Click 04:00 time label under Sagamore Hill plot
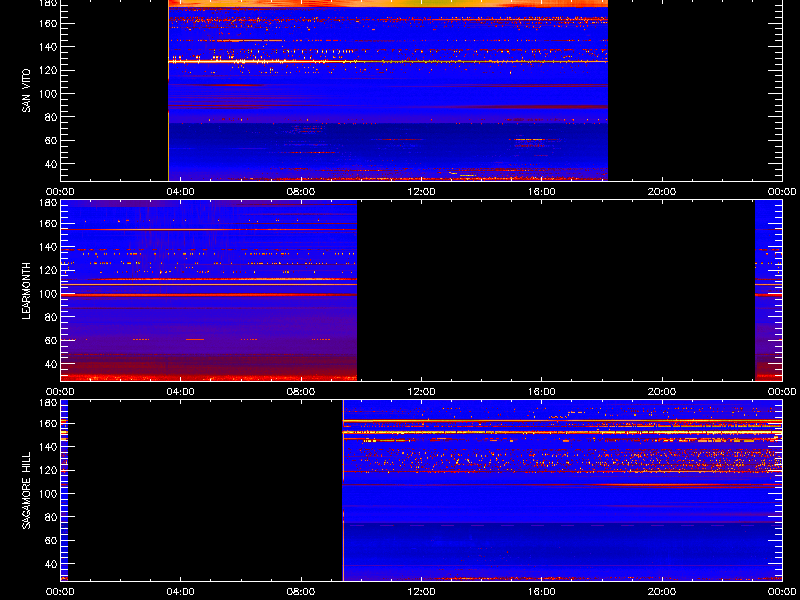The height and width of the screenshot is (600, 800). coord(181,592)
